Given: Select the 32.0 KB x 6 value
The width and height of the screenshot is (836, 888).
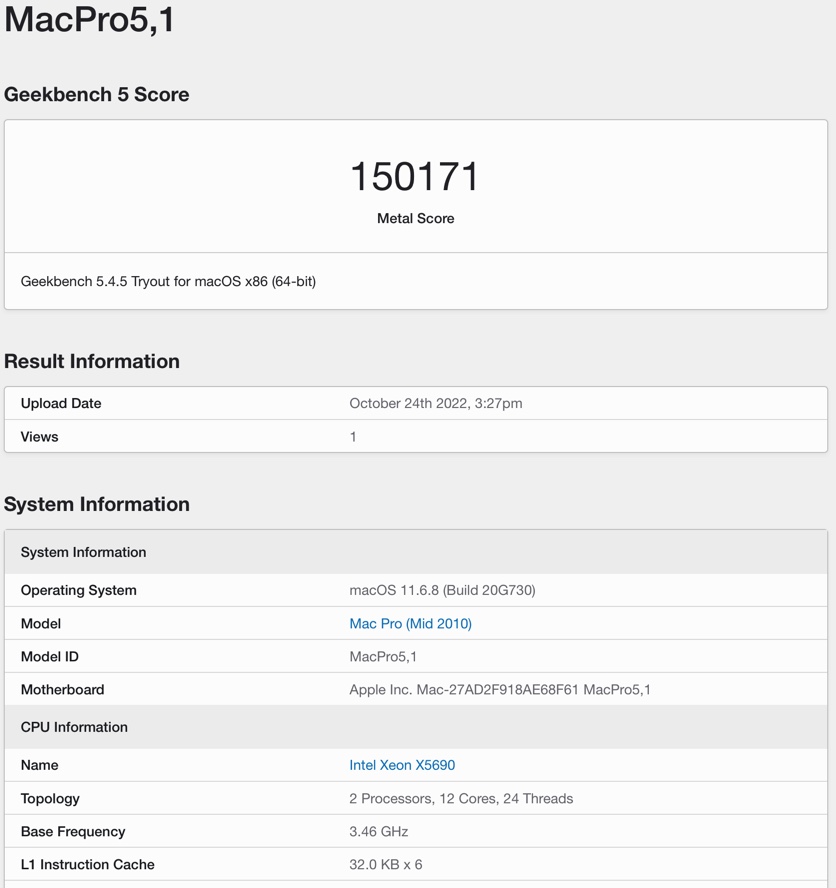Looking at the screenshot, I should 386,864.
